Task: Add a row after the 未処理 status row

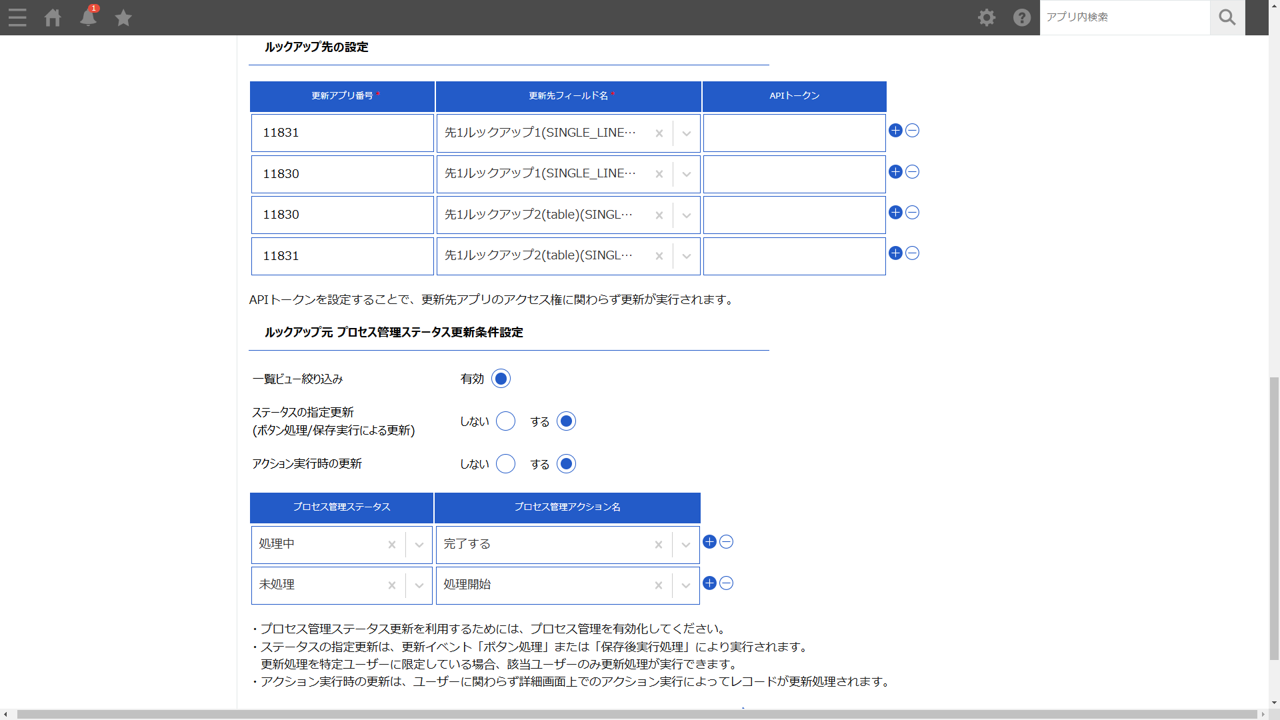Action: (x=709, y=583)
